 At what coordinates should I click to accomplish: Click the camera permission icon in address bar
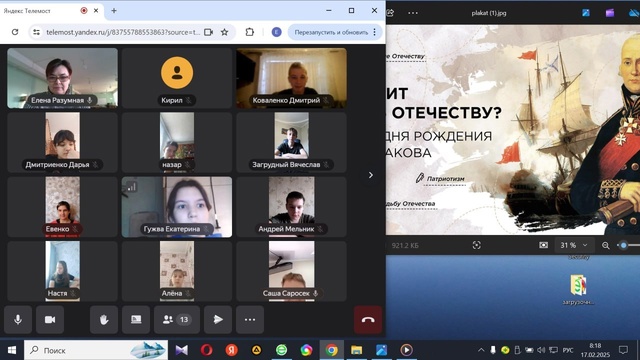[x=209, y=32]
